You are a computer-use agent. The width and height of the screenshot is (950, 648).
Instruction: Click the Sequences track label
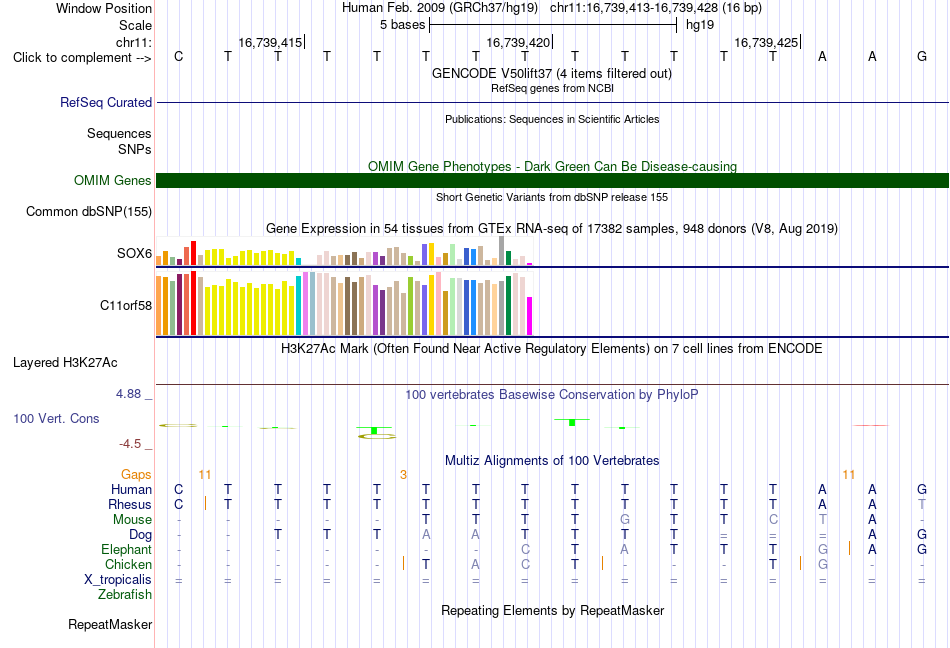tap(119, 133)
